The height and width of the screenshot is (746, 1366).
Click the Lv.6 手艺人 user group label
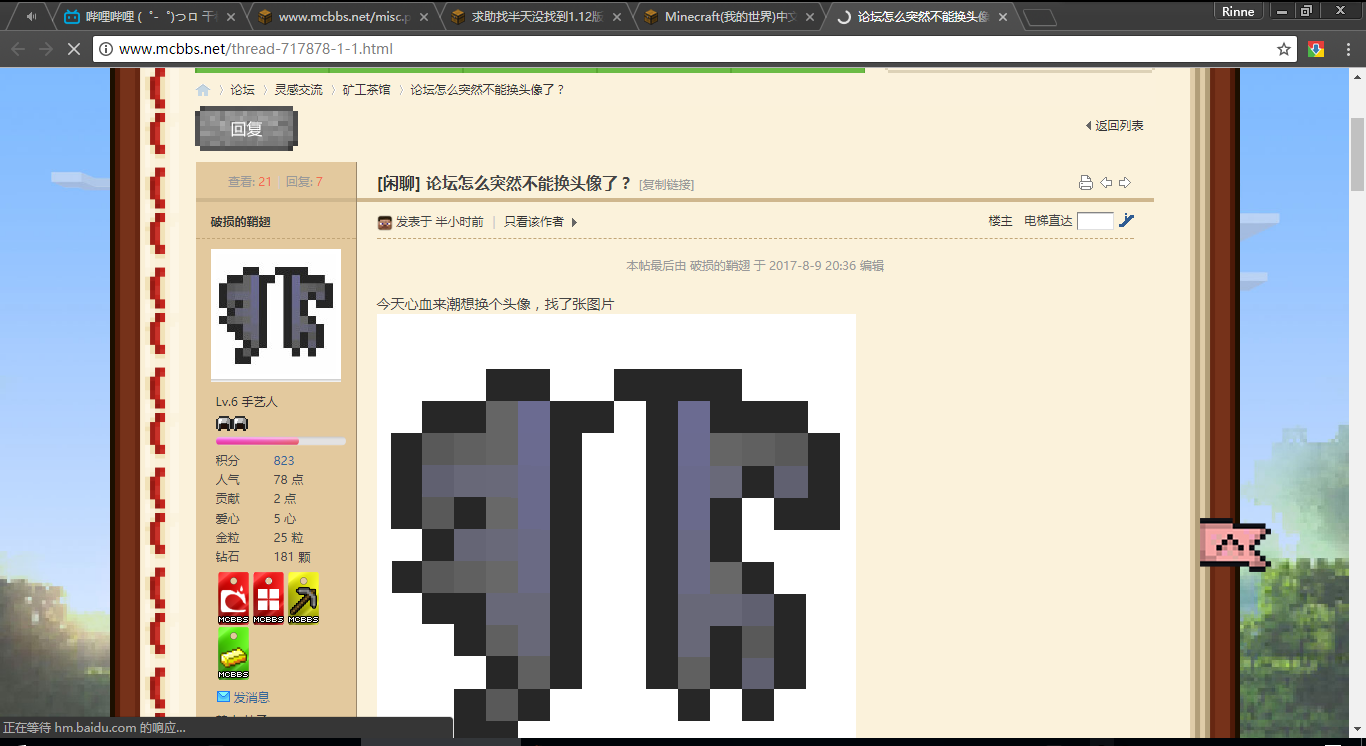coord(247,402)
